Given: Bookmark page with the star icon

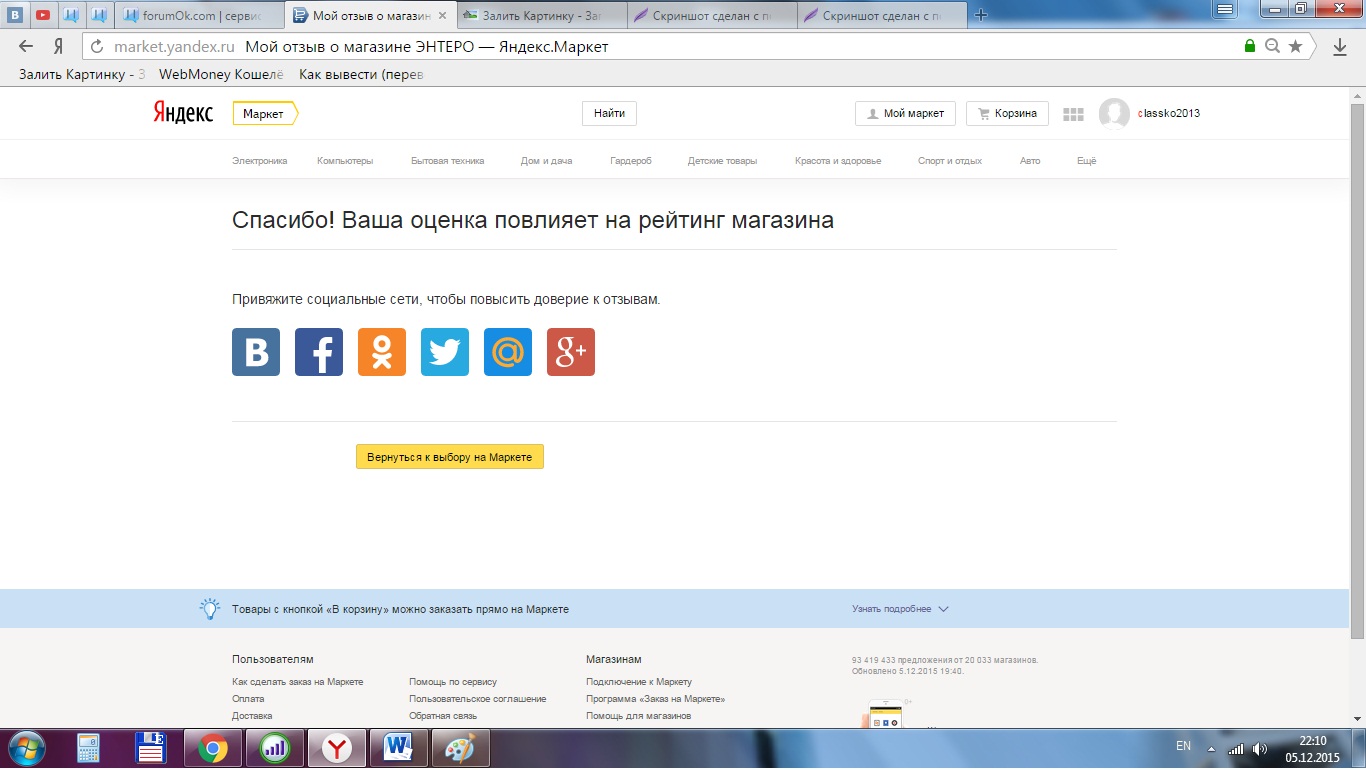Looking at the screenshot, I should (x=1296, y=46).
